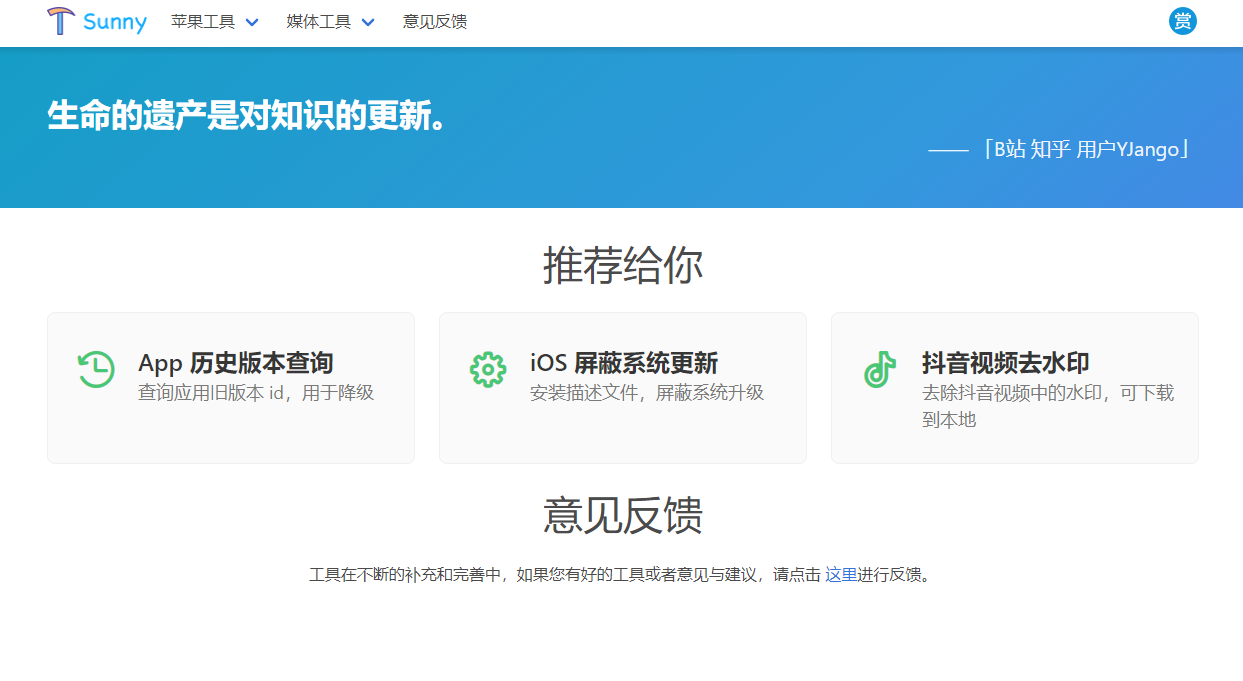Click description 去除抖音视频中的水印，可下载到本地

coord(1048,406)
